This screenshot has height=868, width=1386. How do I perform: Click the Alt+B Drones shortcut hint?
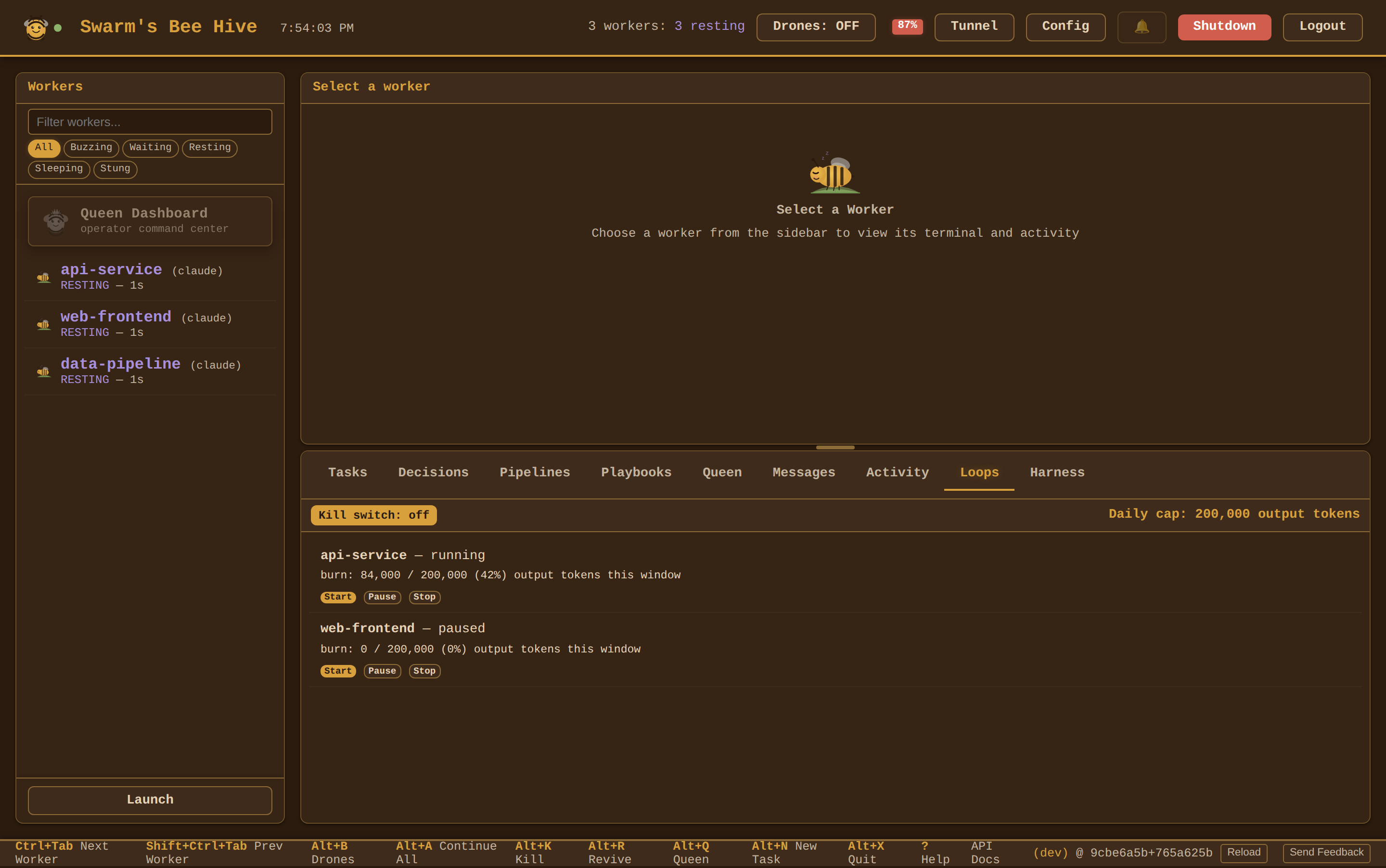(x=333, y=853)
